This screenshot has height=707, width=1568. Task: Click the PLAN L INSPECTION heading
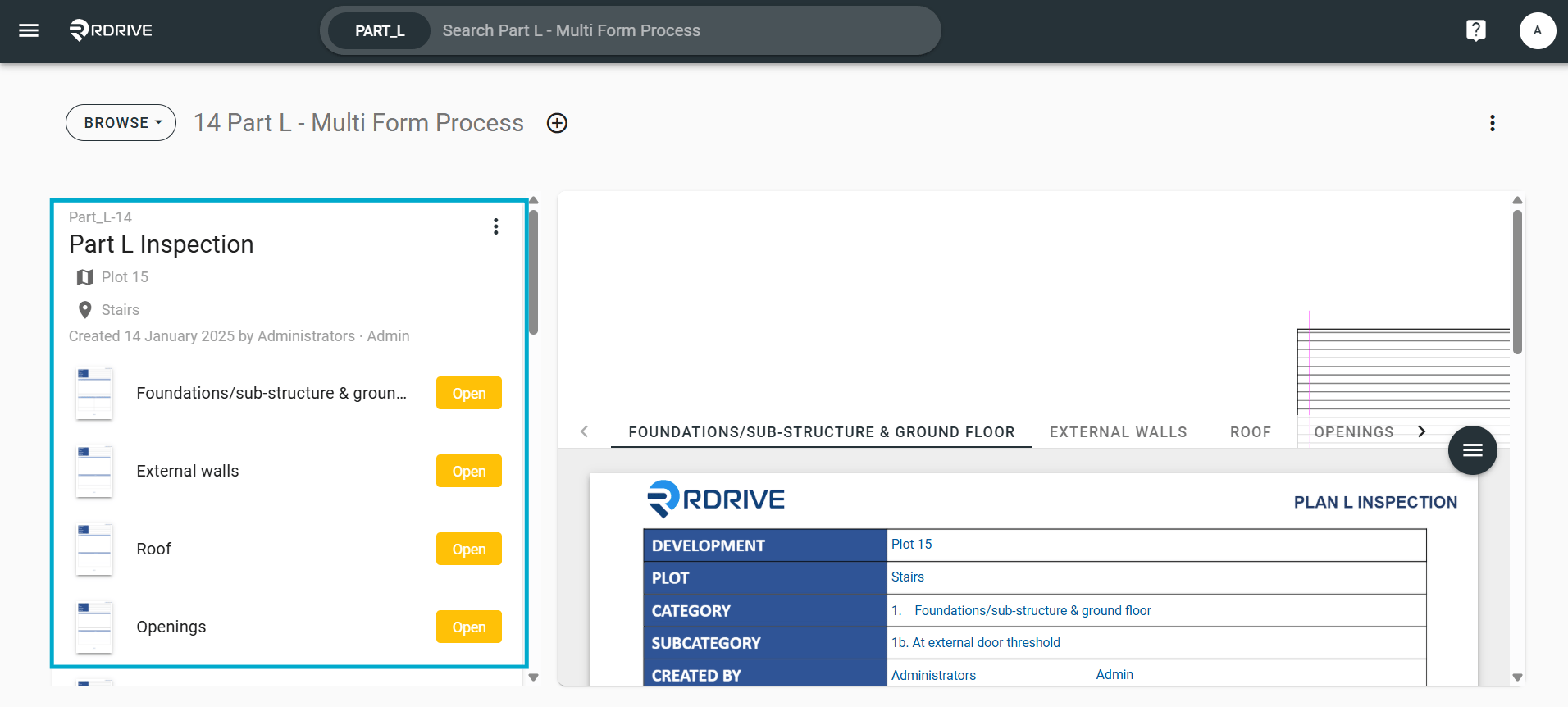point(1375,503)
